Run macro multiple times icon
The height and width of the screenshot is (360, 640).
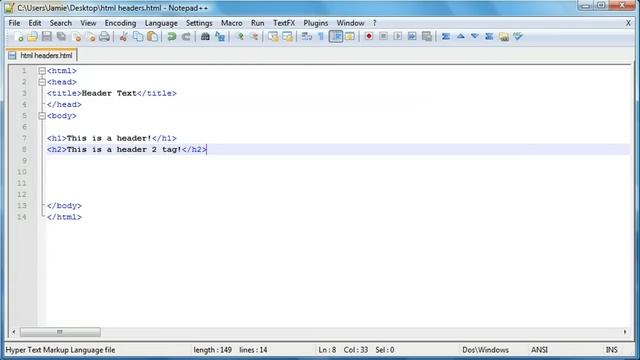[412, 37]
